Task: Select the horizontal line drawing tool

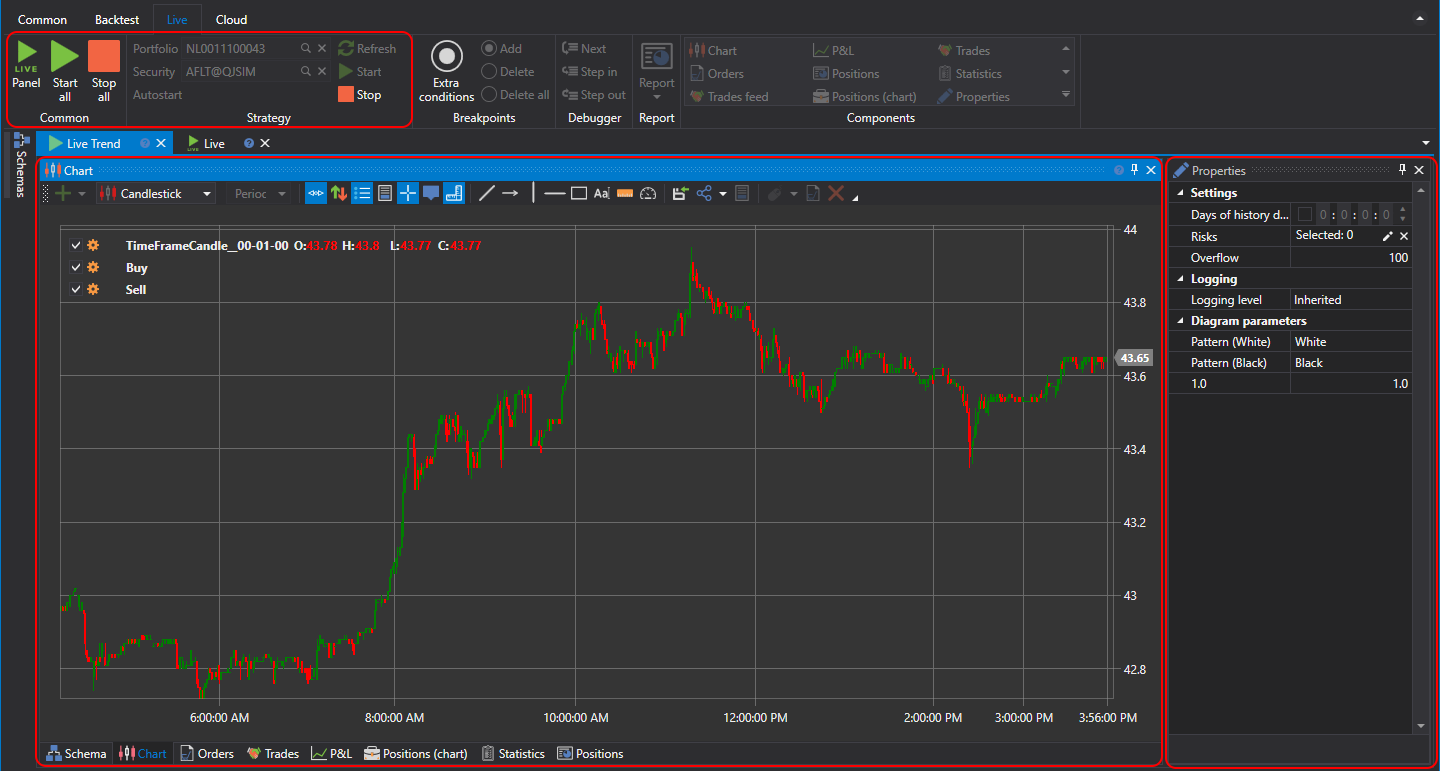Action: tap(555, 194)
